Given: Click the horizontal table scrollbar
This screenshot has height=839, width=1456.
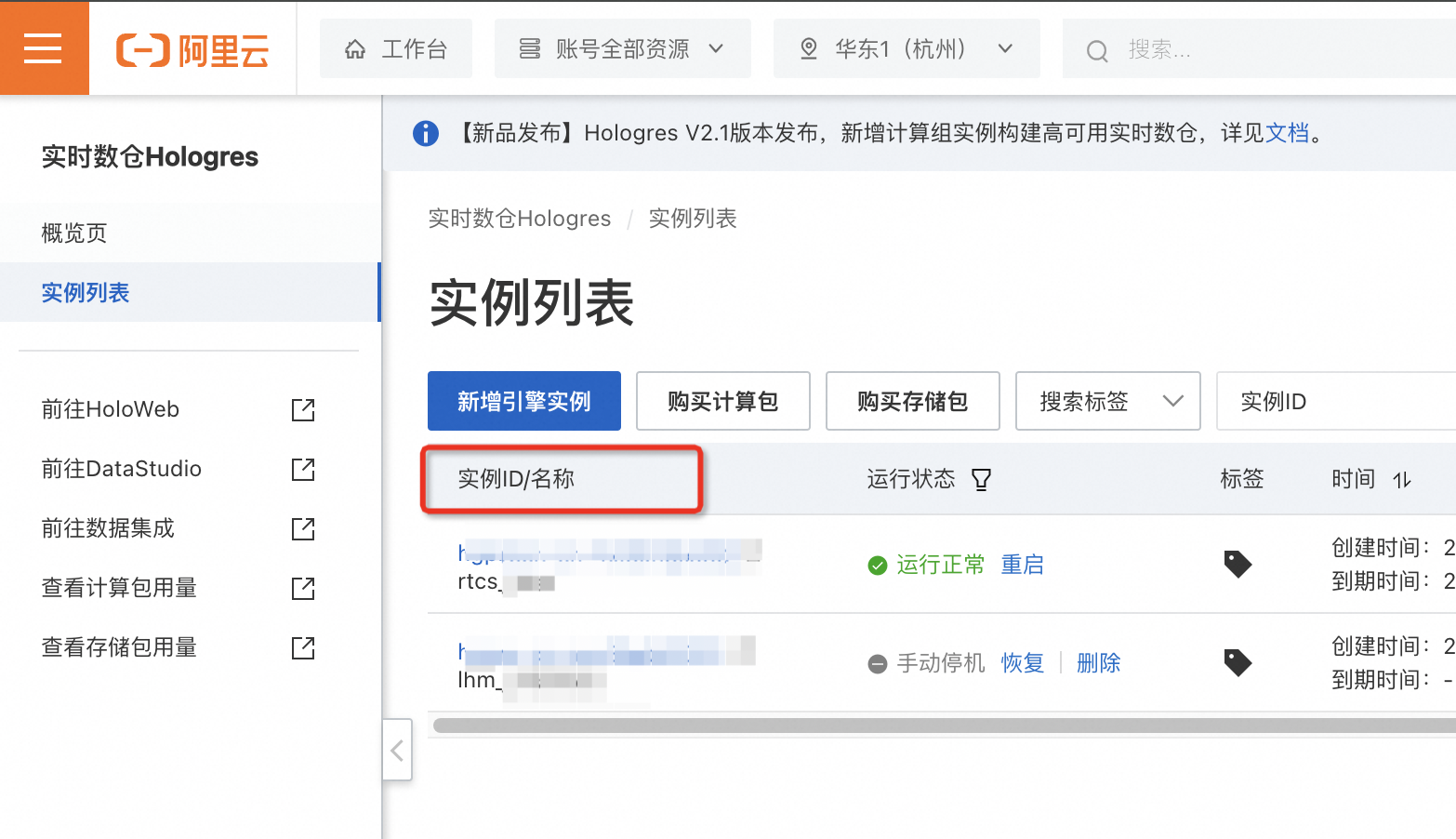Looking at the screenshot, I should click(945, 726).
